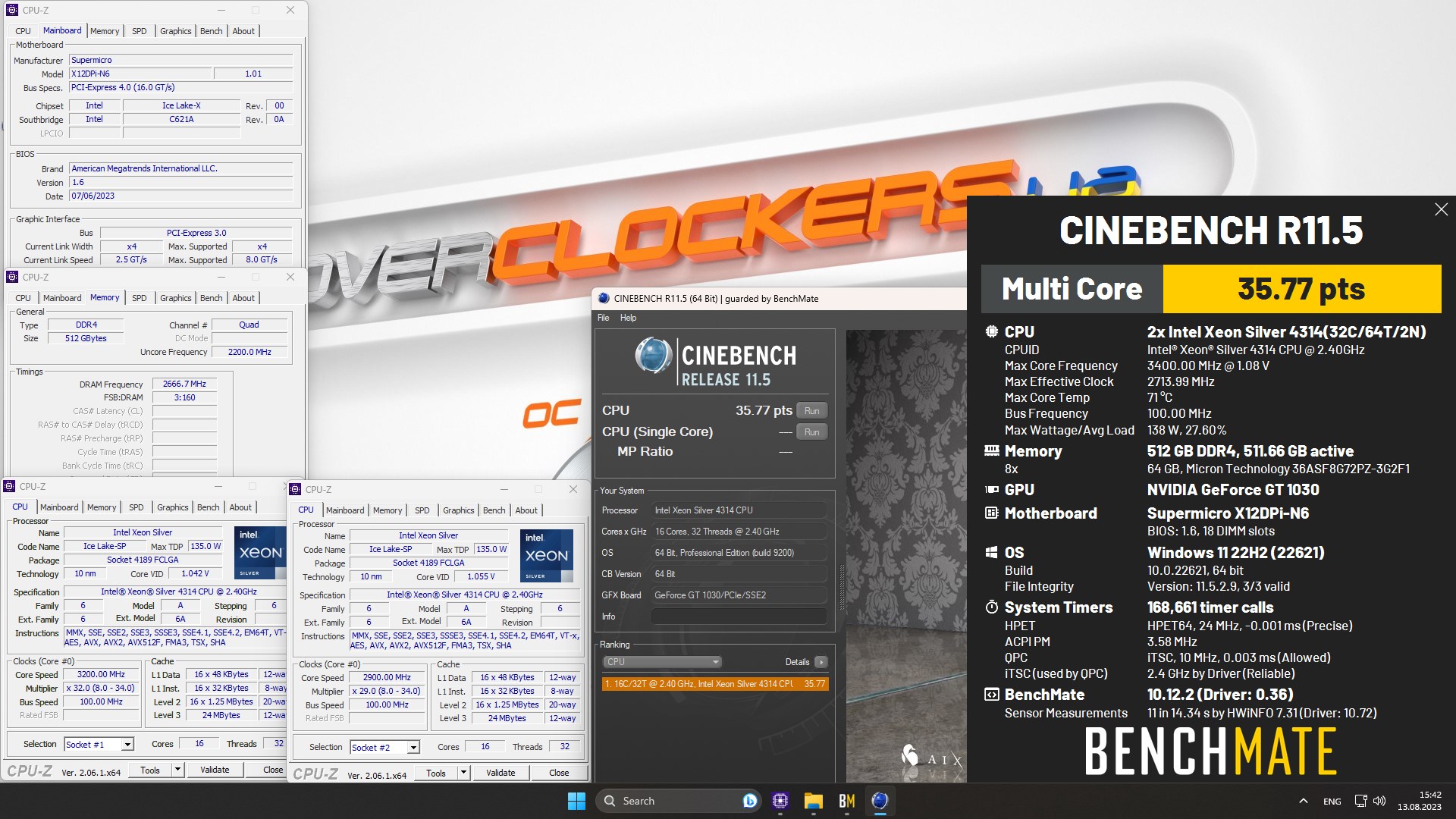Open the Help menu in Cinebench

(x=628, y=318)
